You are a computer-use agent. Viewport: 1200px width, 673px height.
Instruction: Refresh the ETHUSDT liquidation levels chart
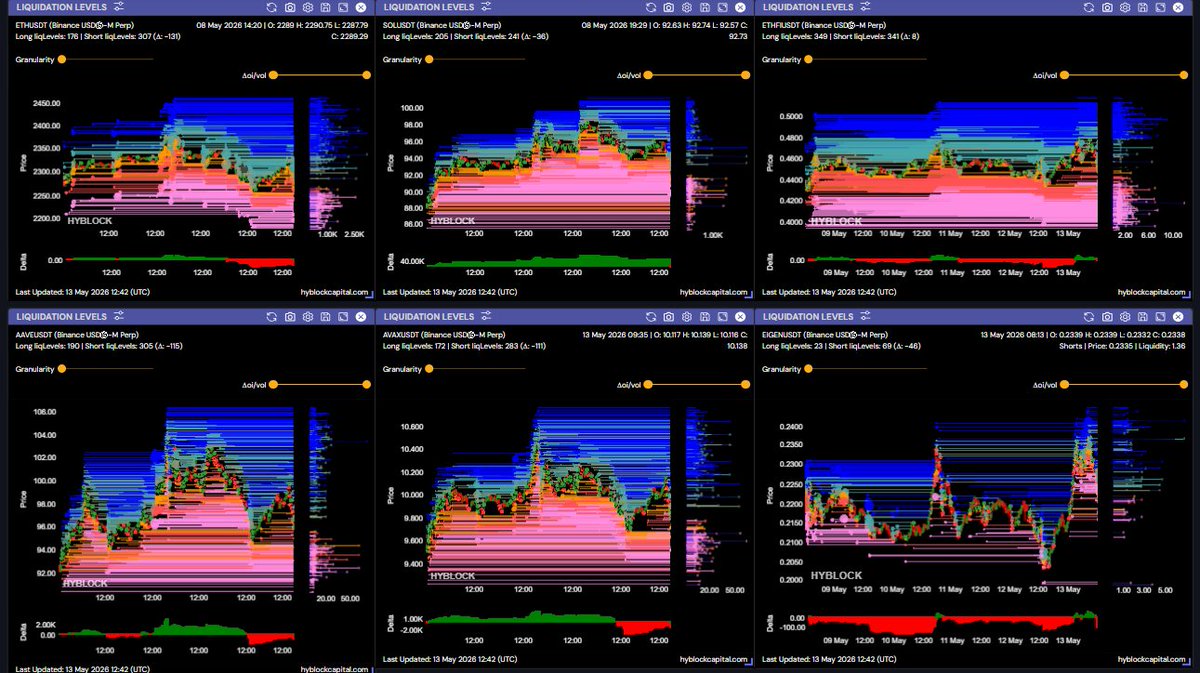tap(271, 7)
